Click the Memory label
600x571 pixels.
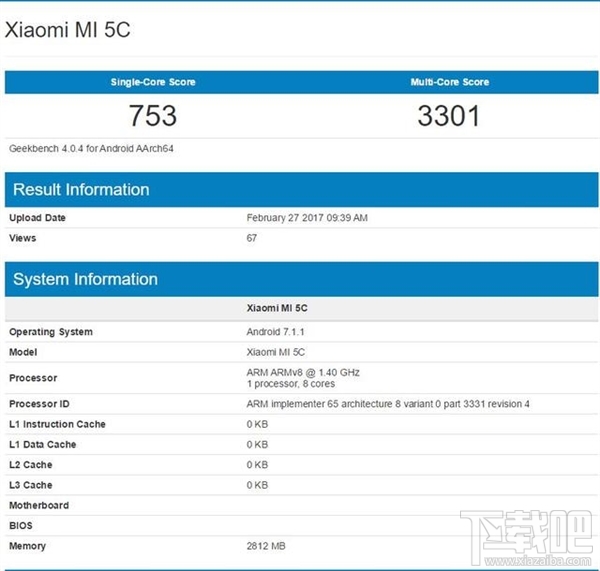[x=28, y=546]
